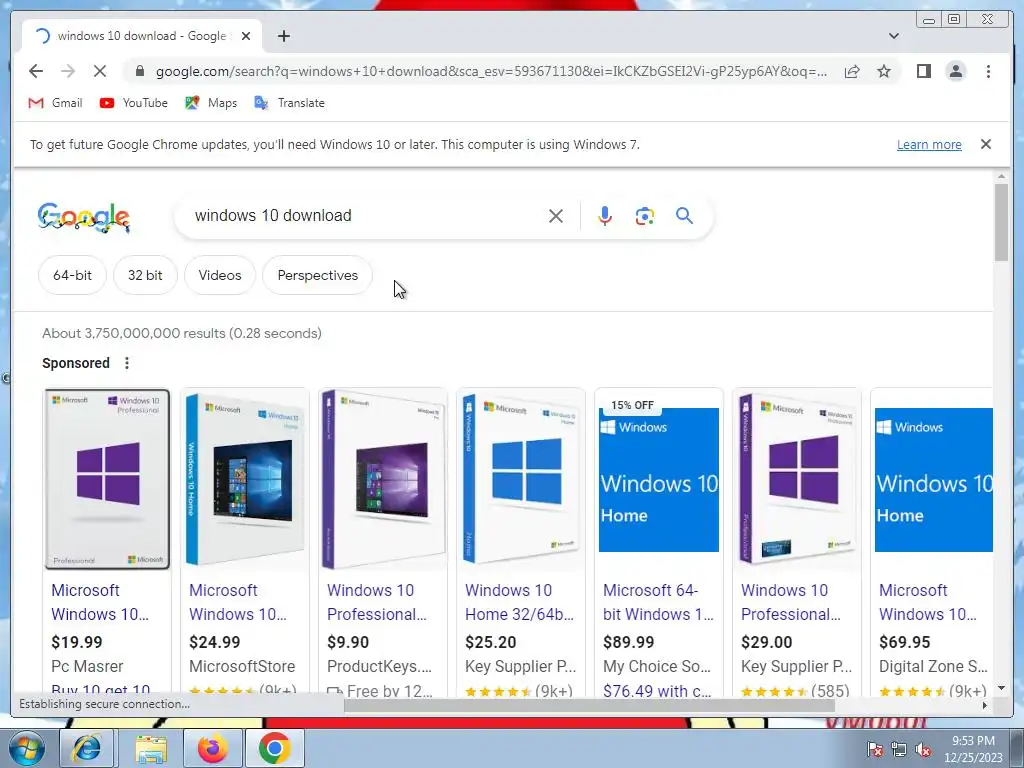
Task: Click Learn more about Chrome updates
Action: pyautogui.click(x=929, y=144)
